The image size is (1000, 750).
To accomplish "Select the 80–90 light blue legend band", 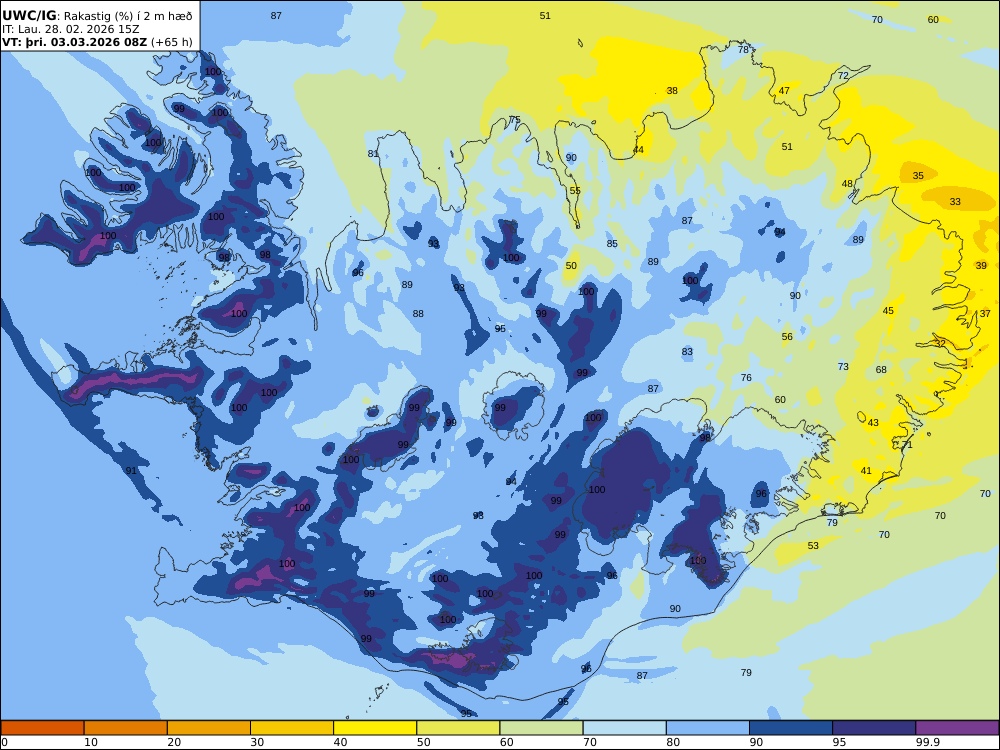I will (x=708, y=728).
